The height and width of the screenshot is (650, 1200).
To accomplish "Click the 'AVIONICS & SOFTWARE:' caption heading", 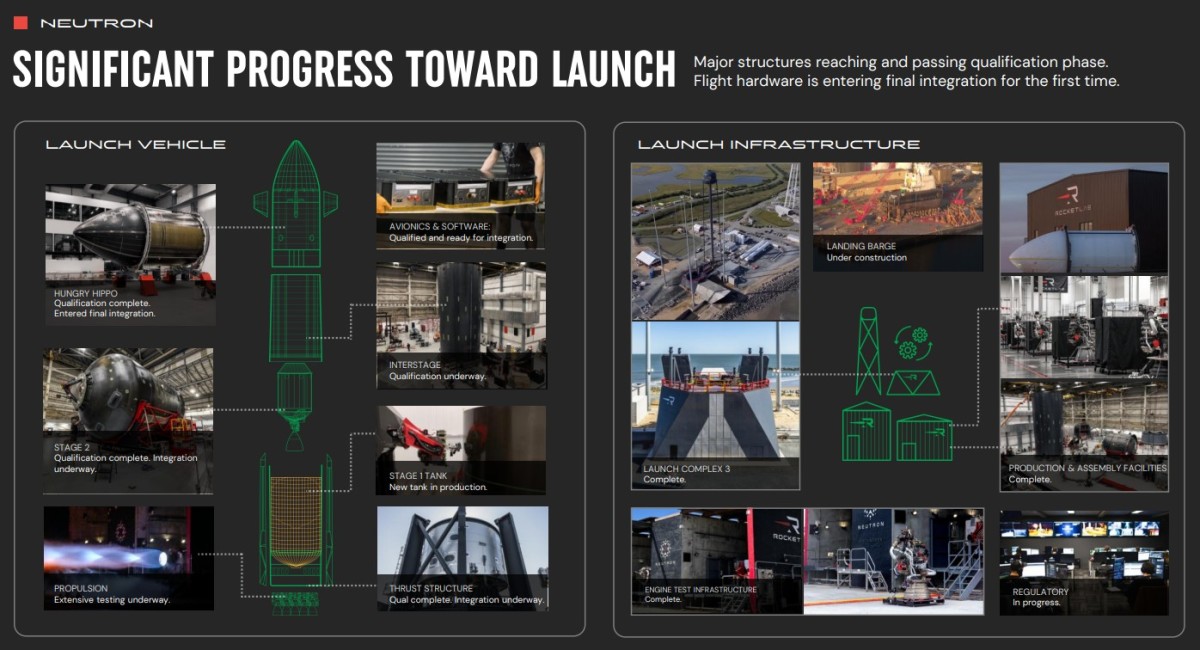I will pos(439,227).
